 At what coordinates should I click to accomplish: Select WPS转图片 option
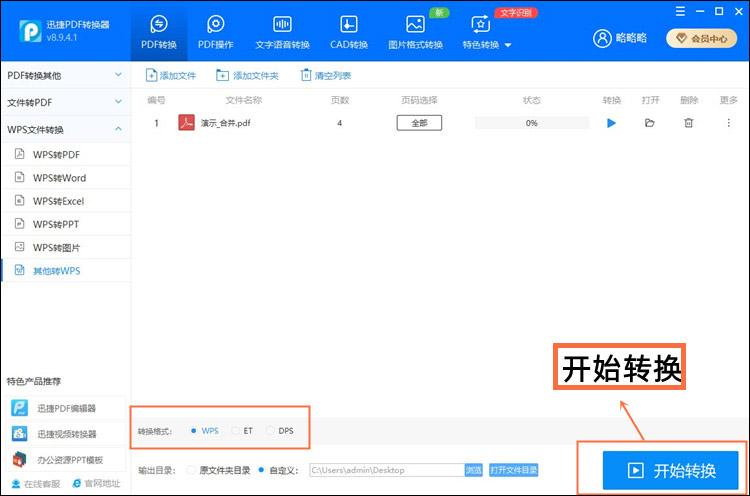[x=66, y=247]
